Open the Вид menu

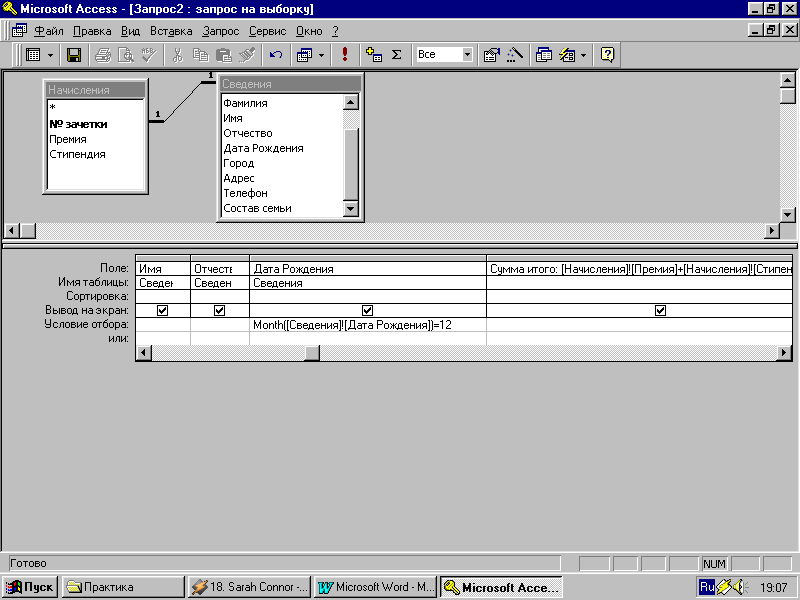pyautogui.click(x=131, y=31)
